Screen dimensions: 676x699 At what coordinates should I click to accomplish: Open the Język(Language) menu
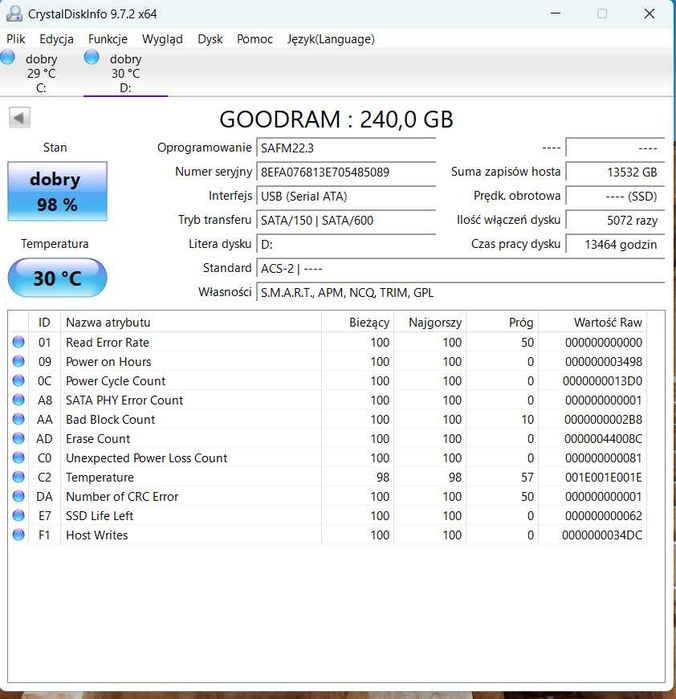(x=330, y=39)
